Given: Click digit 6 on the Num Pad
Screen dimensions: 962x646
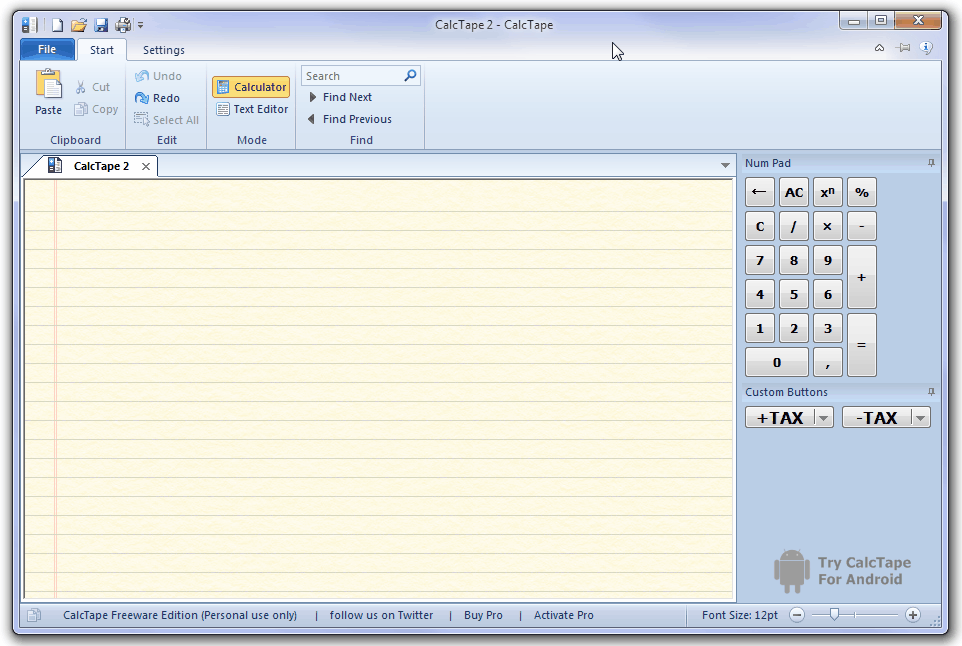Looking at the screenshot, I should [828, 294].
